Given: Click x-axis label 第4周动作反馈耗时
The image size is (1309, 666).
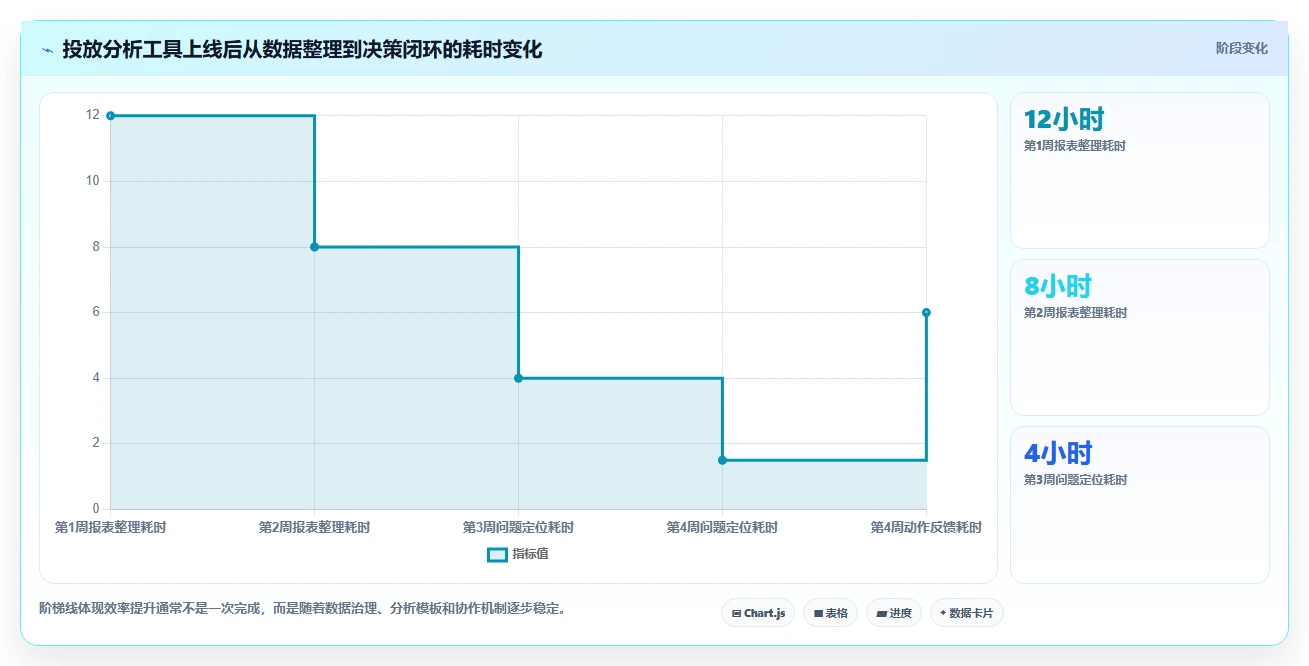Looking at the screenshot, I should click(926, 527).
